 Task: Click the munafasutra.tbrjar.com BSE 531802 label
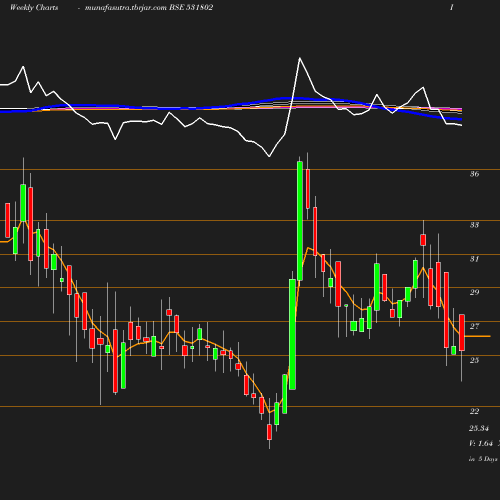149,8
